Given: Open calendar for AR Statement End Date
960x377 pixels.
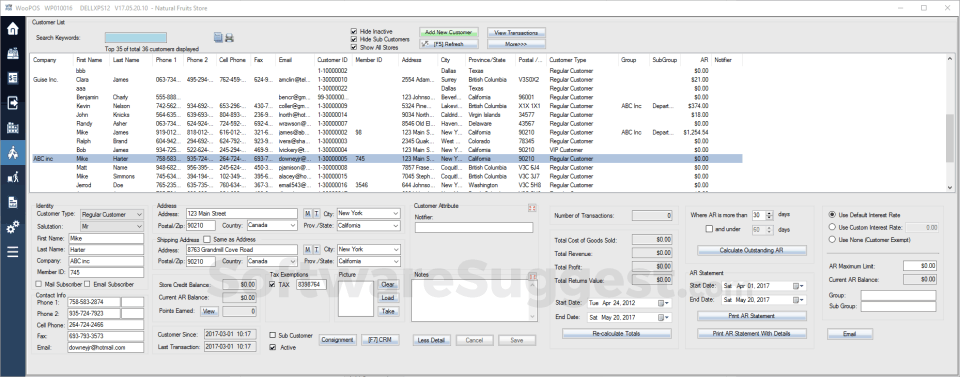Looking at the screenshot, I should click(799, 300).
